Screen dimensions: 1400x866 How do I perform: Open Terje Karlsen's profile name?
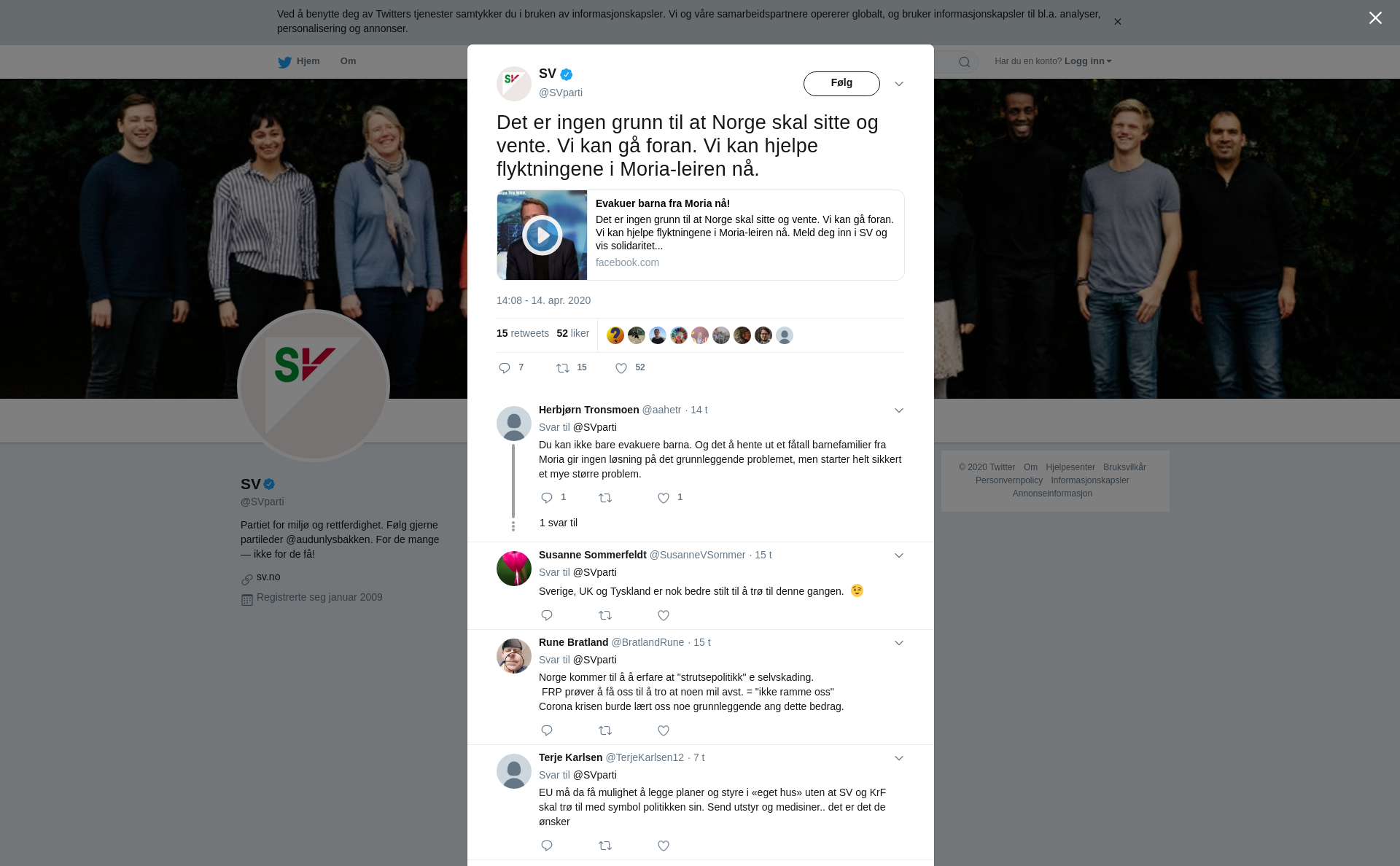point(570,757)
